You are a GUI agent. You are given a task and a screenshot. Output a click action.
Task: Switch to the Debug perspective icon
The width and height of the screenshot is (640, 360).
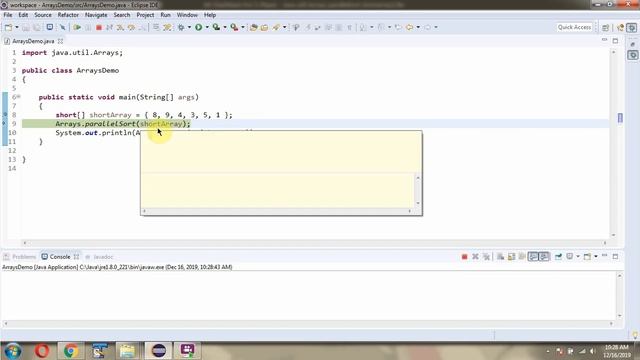[x=632, y=27]
